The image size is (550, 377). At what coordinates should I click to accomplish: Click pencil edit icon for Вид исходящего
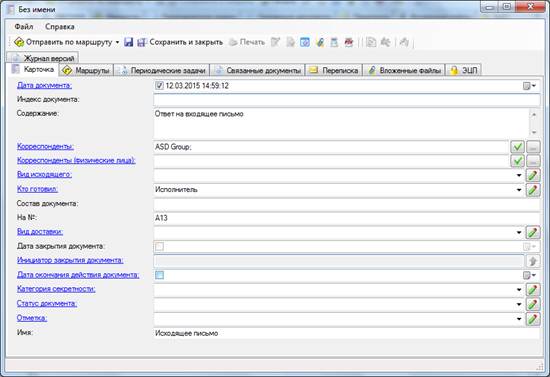coord(533,175)
